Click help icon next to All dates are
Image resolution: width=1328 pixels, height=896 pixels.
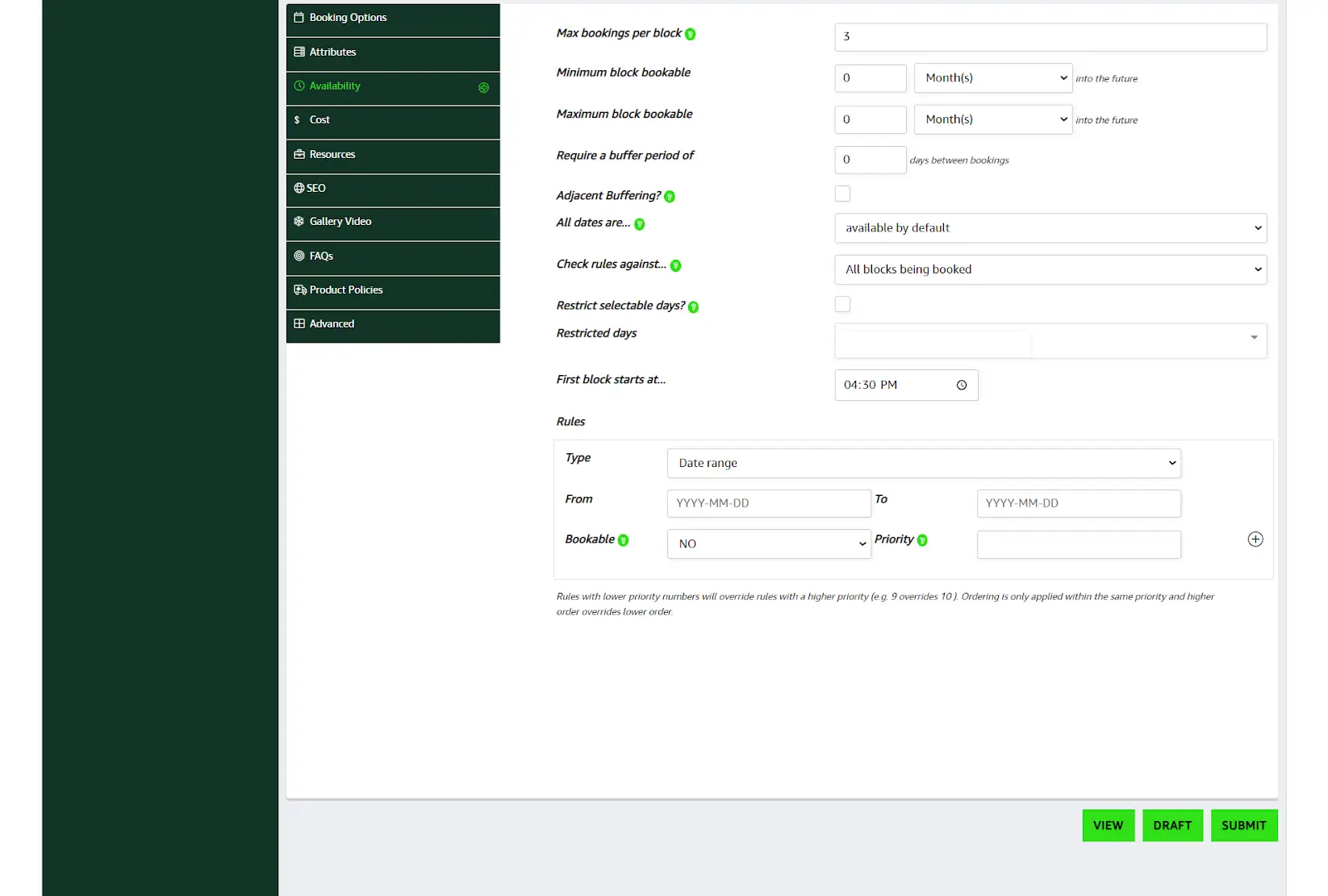[639, 224]
